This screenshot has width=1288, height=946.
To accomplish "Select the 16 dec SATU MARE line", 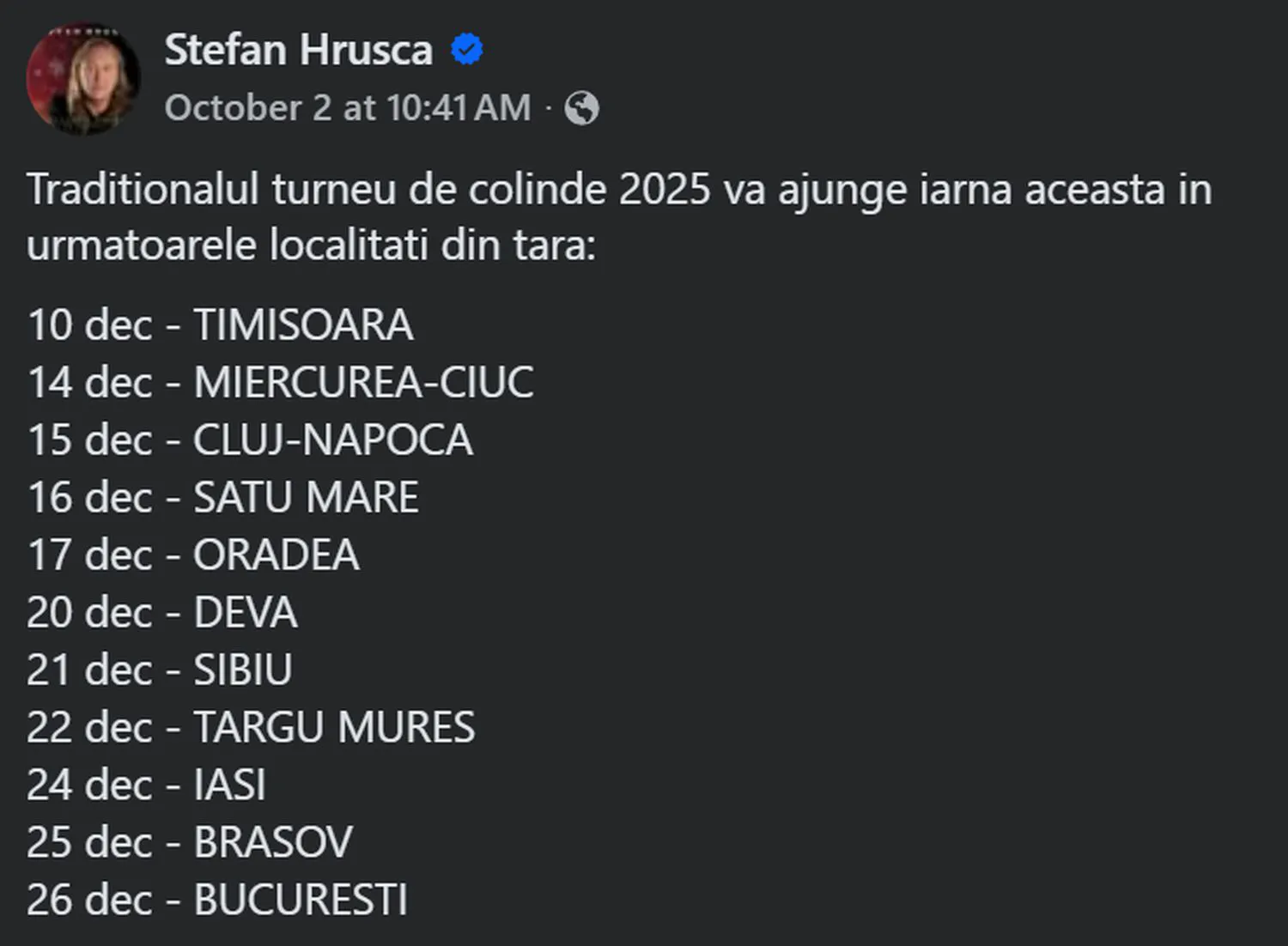I will pyautogui.click(x=222, y=498).
